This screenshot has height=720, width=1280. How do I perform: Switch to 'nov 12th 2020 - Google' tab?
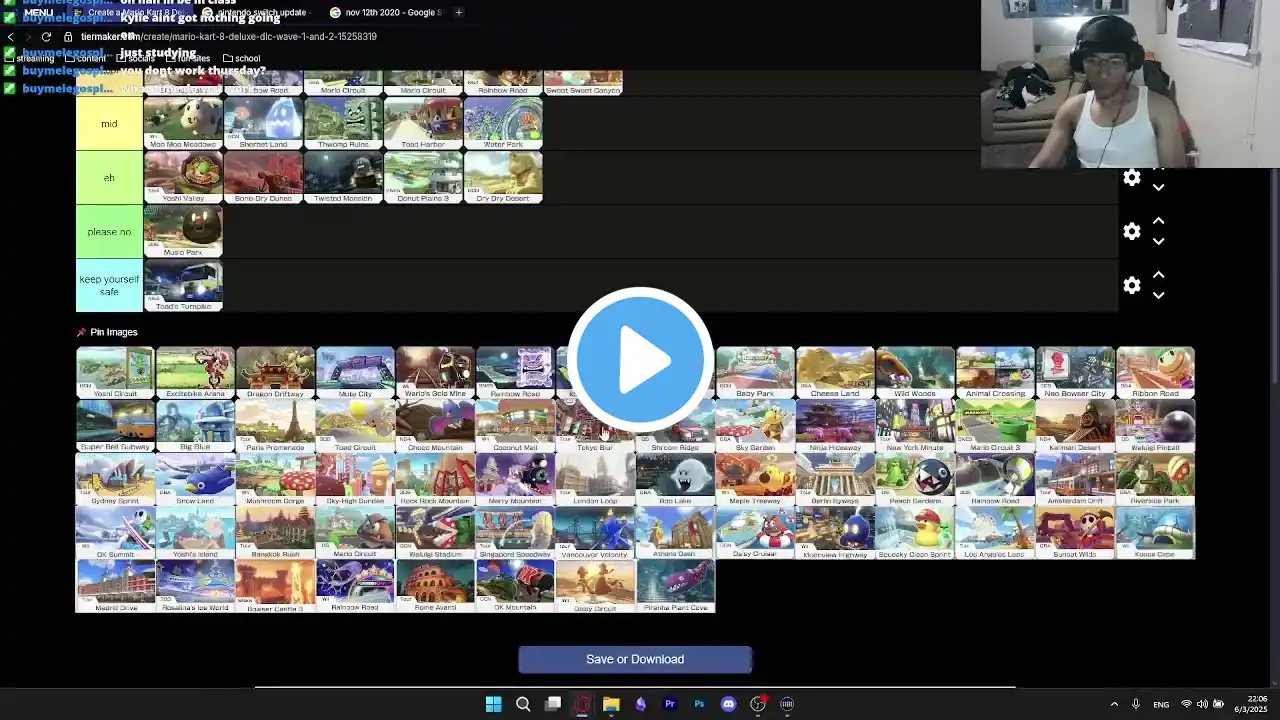(386, 12)
